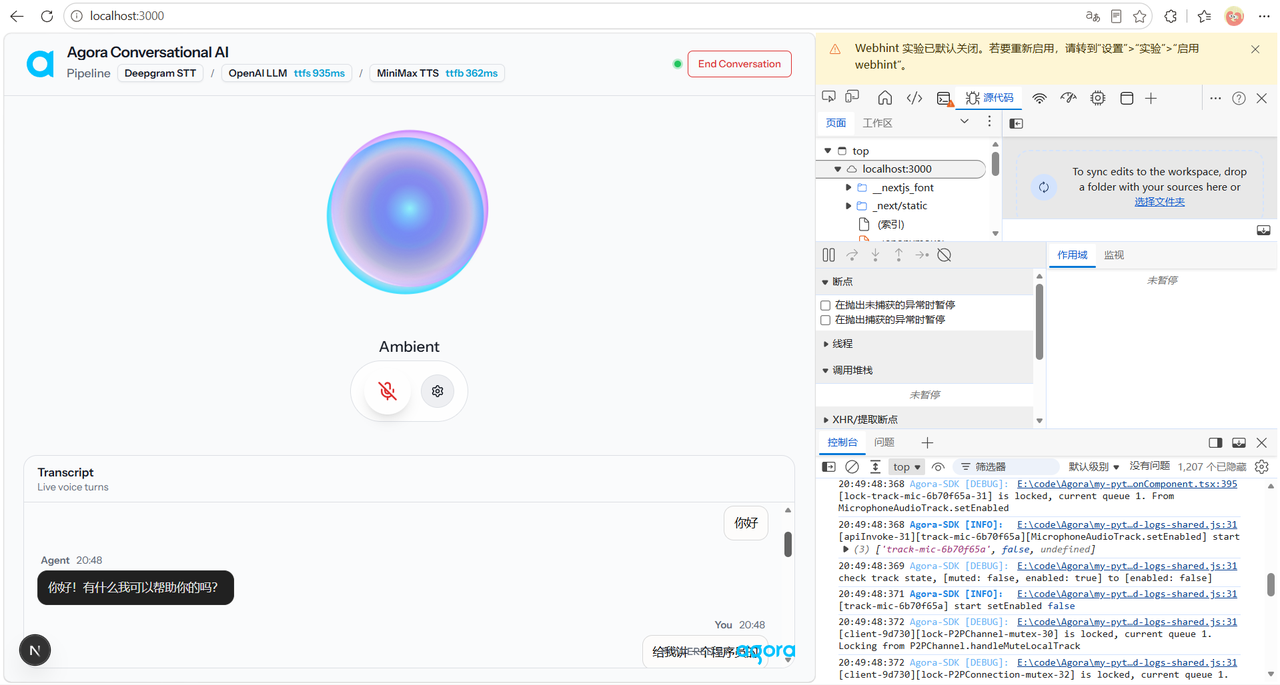Switch to the 监视 watch tab
The height and width of the screenshot is (685, 1280).
click(1114, 255)
